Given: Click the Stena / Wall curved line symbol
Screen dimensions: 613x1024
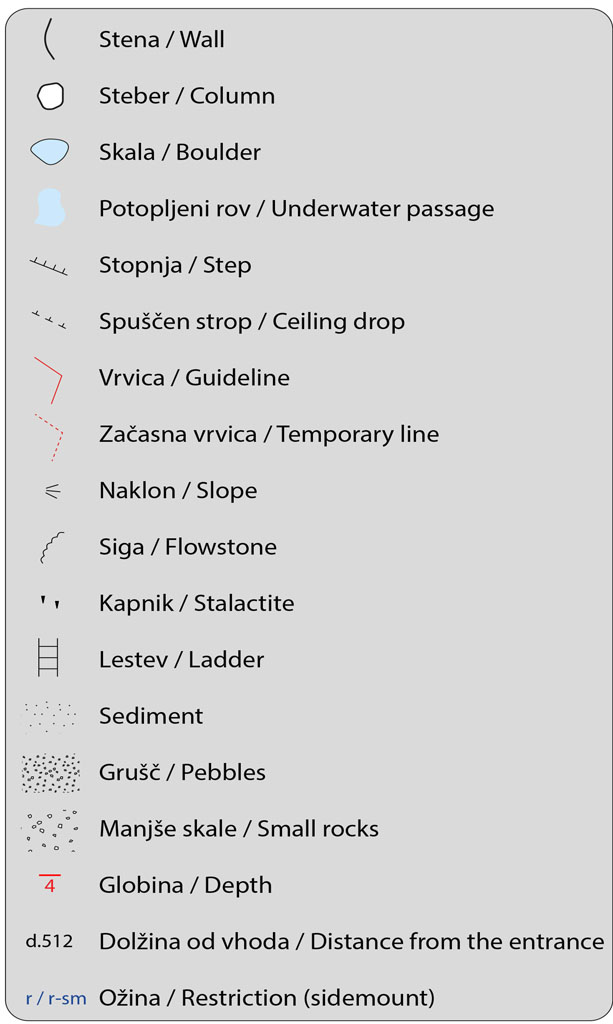Looking at the screenshot, I should [x=48, y=40].
